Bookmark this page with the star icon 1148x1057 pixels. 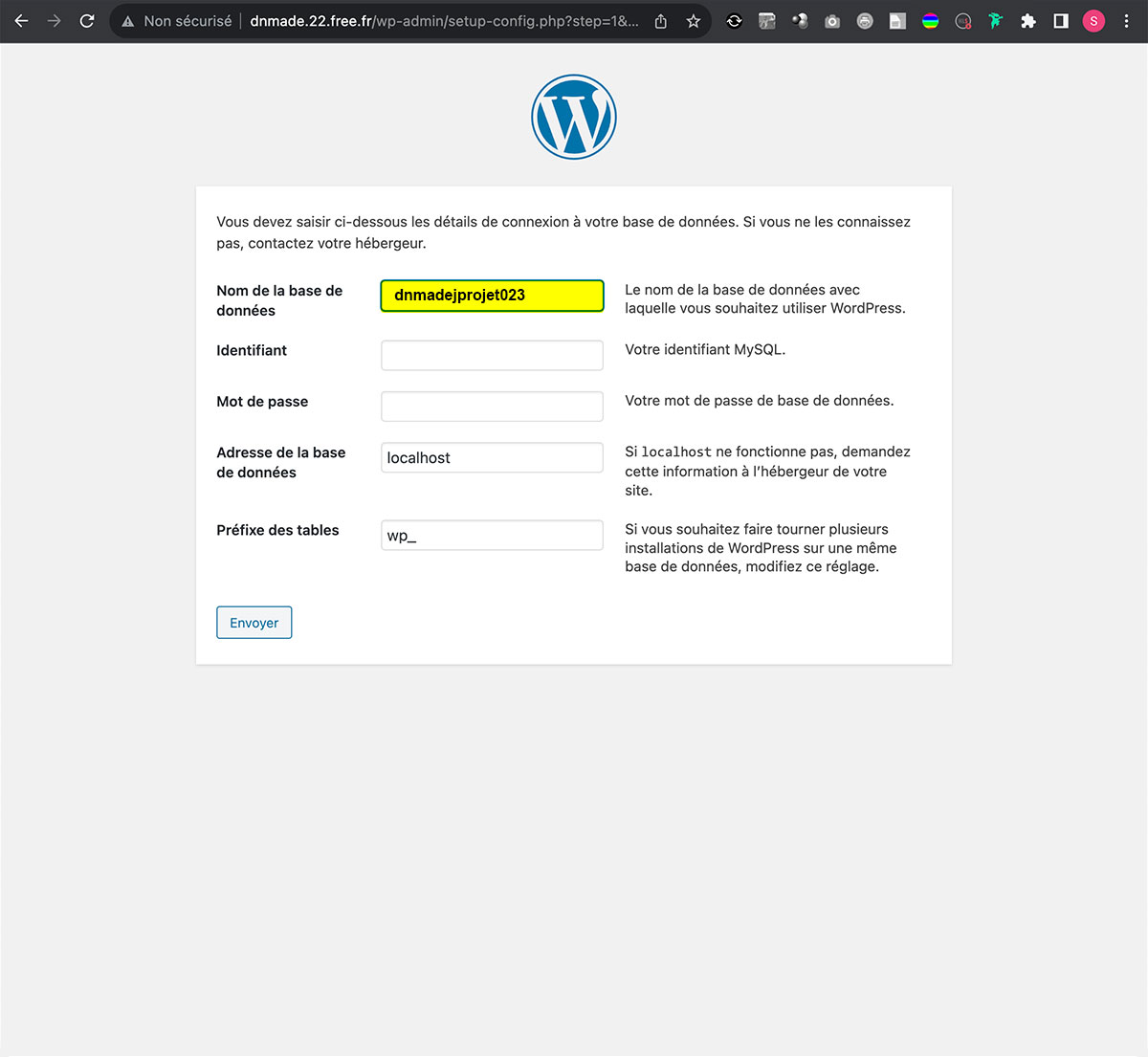point(694,21)
